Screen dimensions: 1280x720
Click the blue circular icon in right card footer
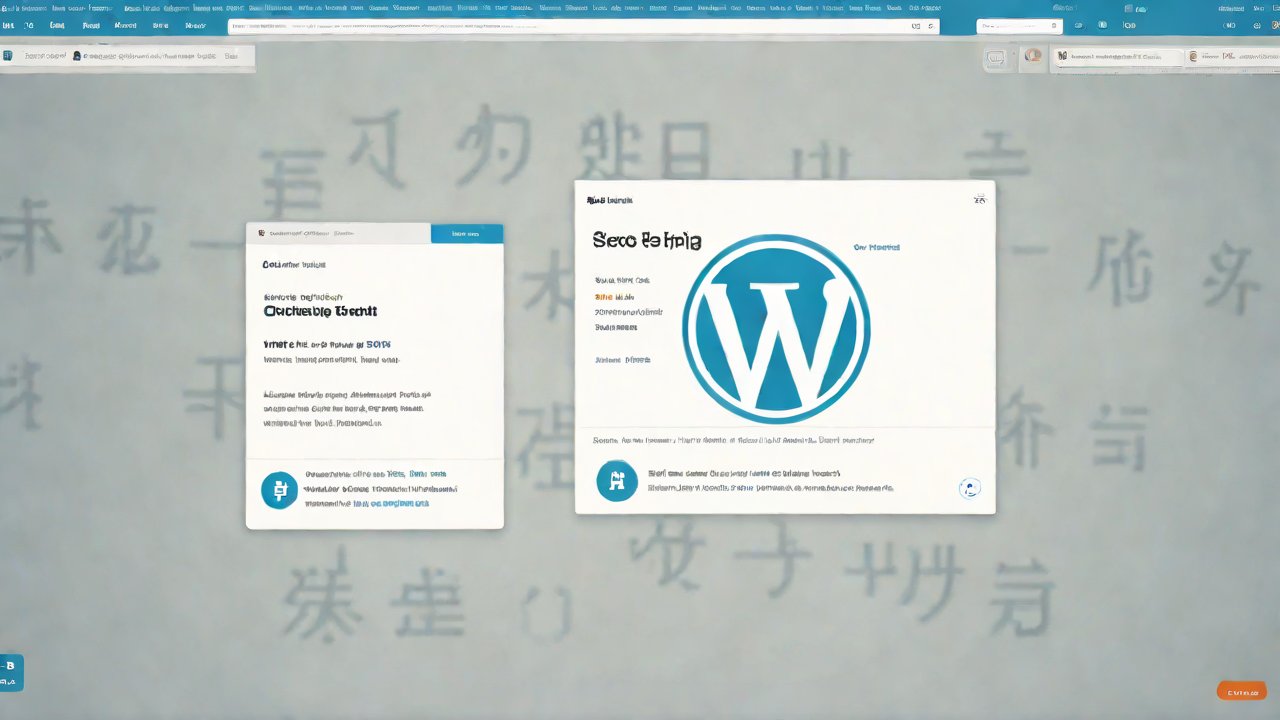616,481
